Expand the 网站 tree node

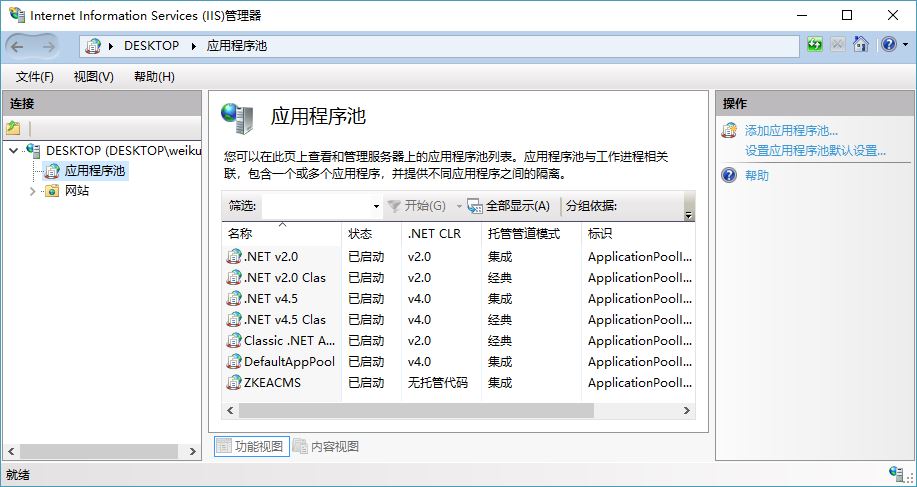click(x=32, y=191)
